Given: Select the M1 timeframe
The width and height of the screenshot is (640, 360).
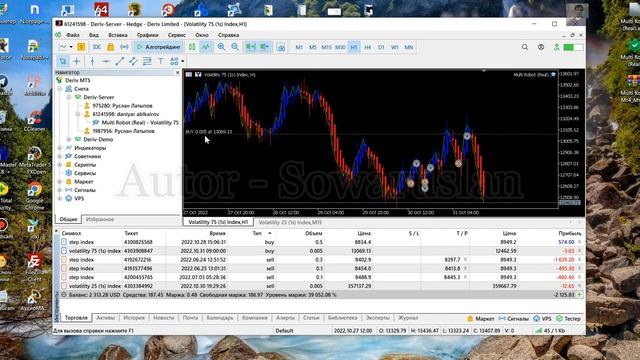Looking at the screenshot, I should pos(299,47).
